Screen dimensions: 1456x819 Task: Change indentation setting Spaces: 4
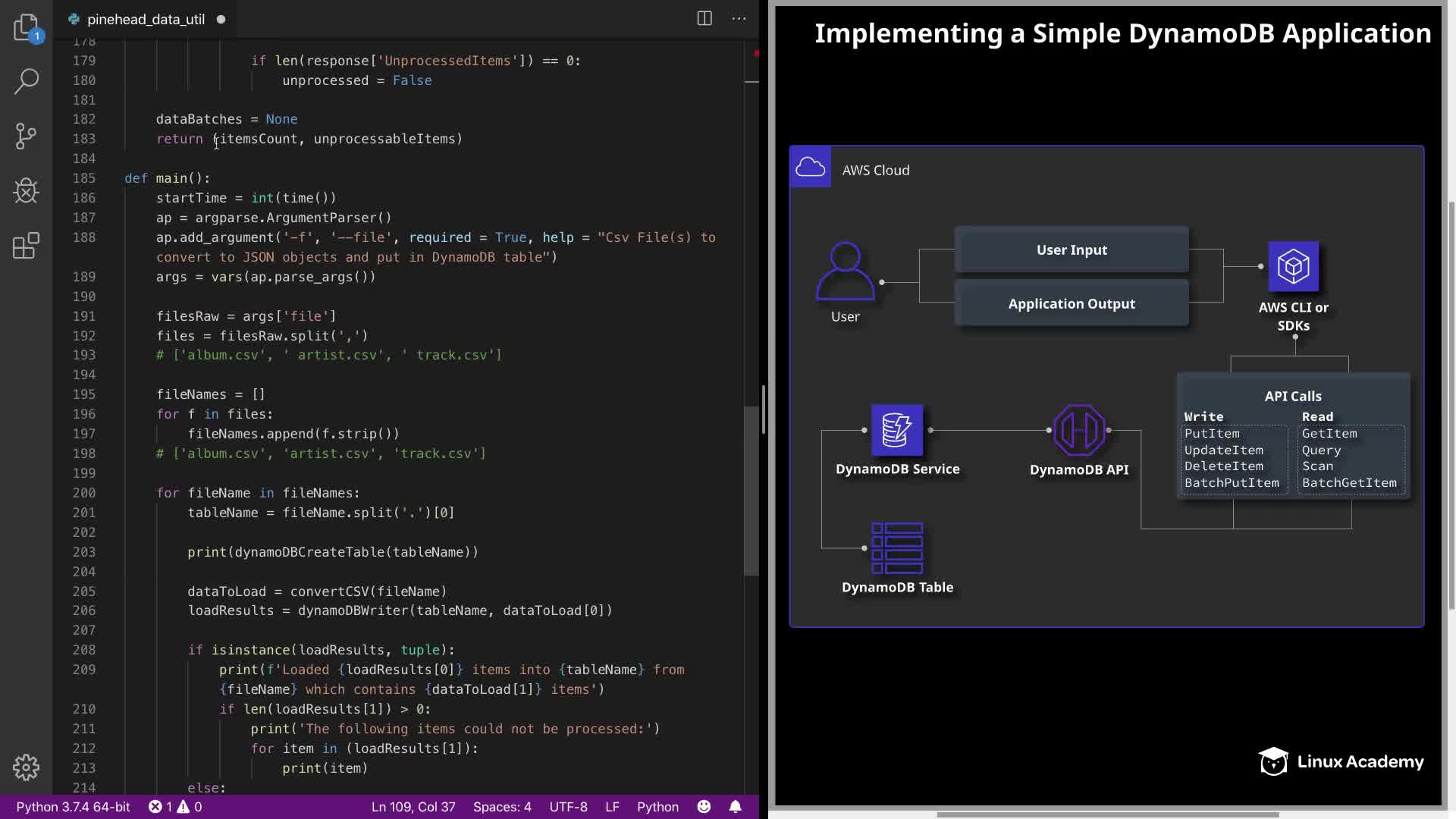(x=502, y=807)
